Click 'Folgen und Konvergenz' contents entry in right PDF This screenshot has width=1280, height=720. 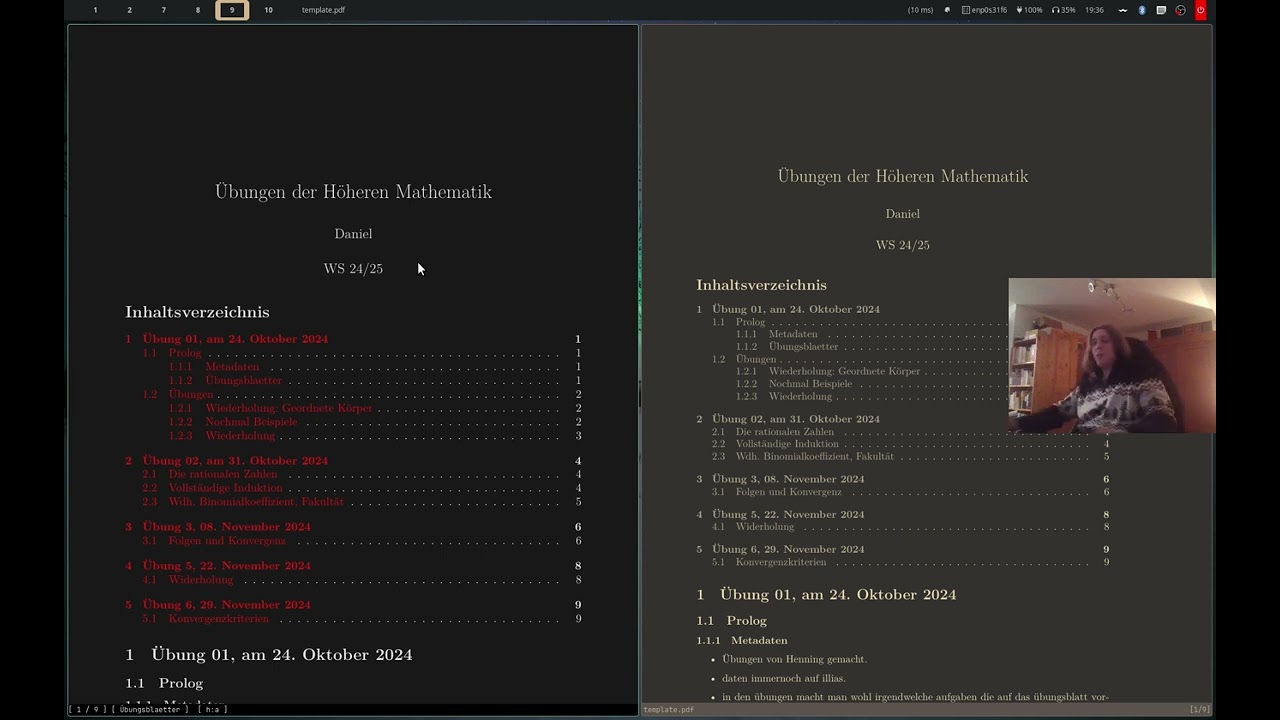tap(789, 492)
